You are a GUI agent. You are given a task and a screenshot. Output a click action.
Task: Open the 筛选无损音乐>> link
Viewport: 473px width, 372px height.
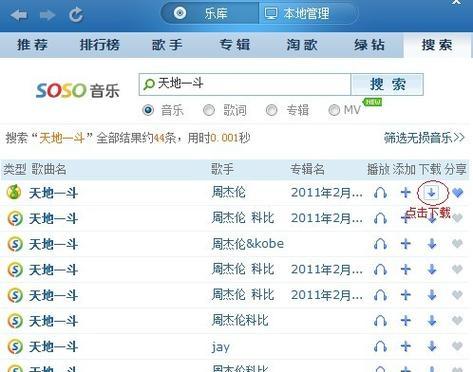coord(424,137)
